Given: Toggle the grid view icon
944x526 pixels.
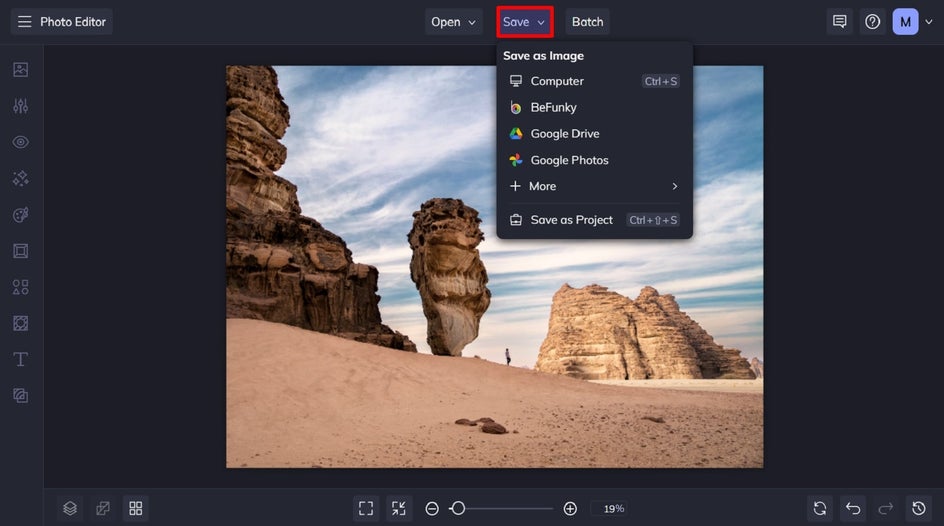Looking at the screenshot, I should [136, 509].
